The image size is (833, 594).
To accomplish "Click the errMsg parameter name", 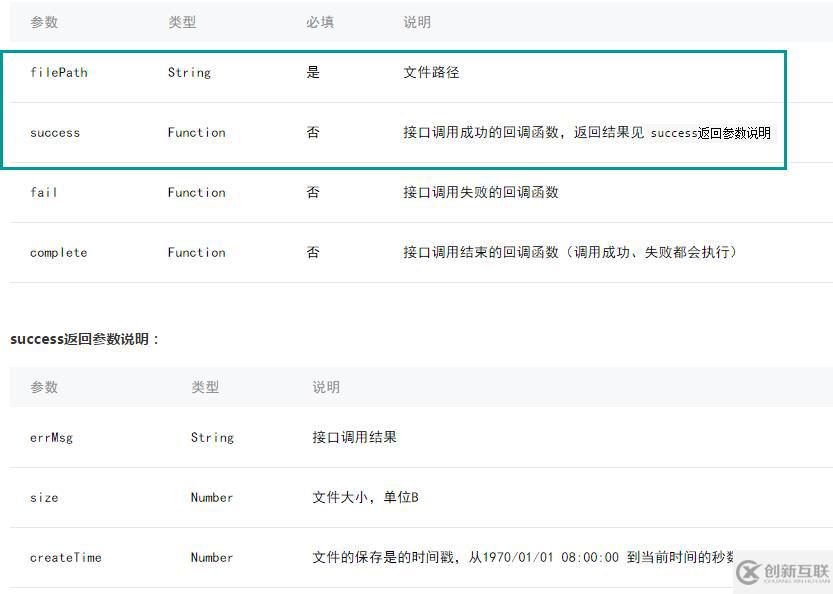I will coord(51,437).
